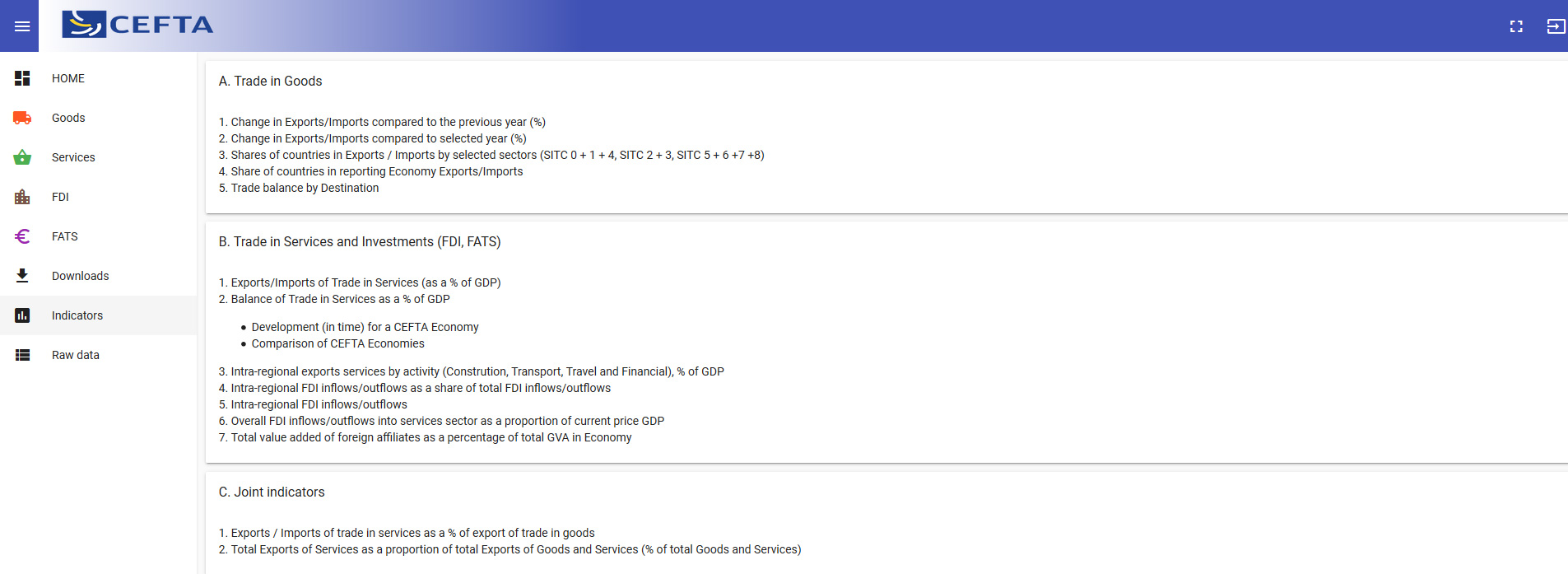
Task: Click the HOME dashboard icon
Action: pos(22,78)
